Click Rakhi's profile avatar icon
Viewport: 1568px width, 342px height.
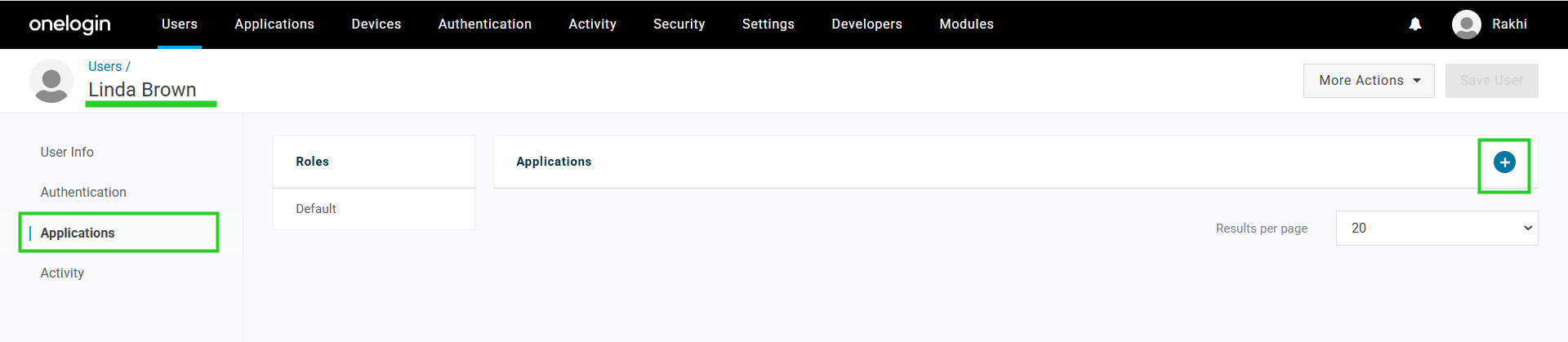[x=1467, y=24]
